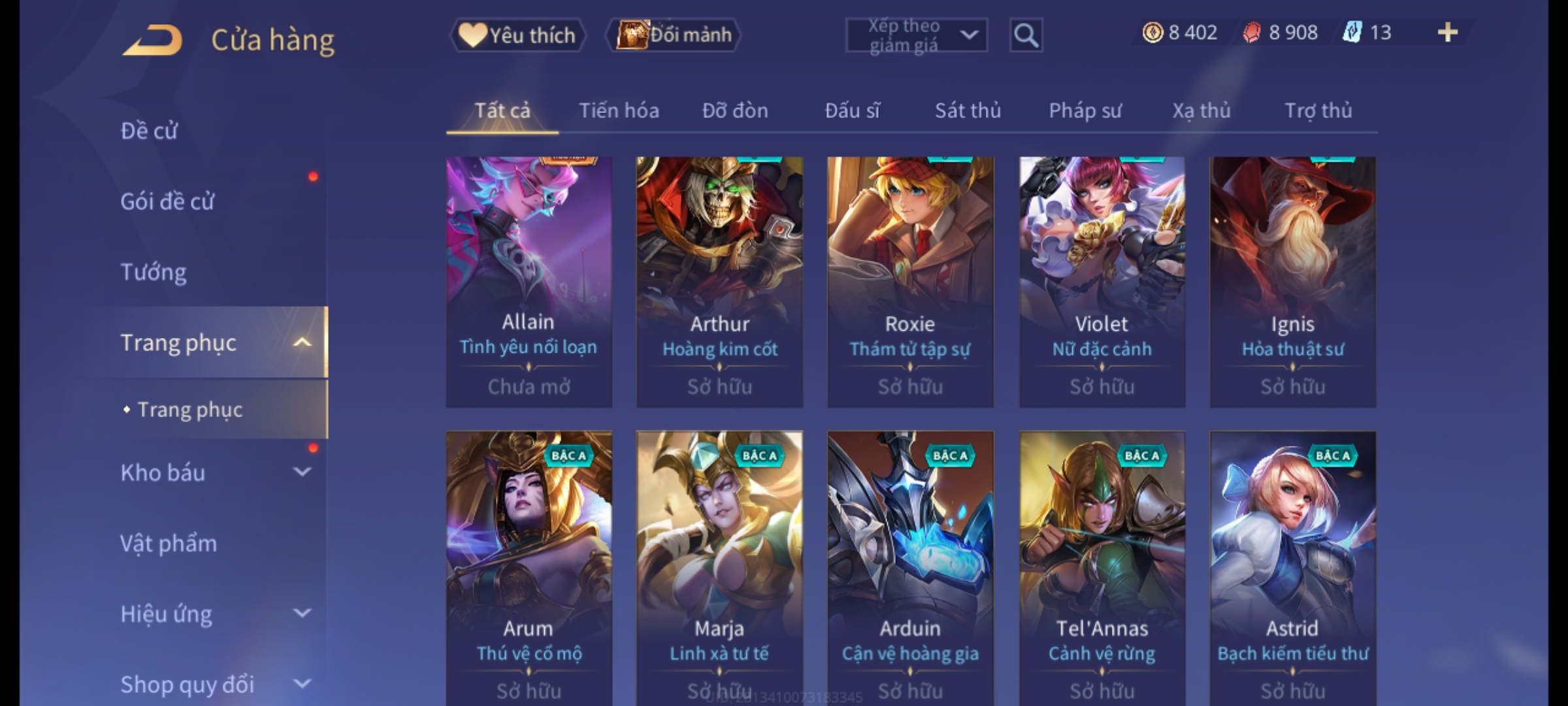
Task: Tap the red ruby currency icon
Action: pos(1252,32)
